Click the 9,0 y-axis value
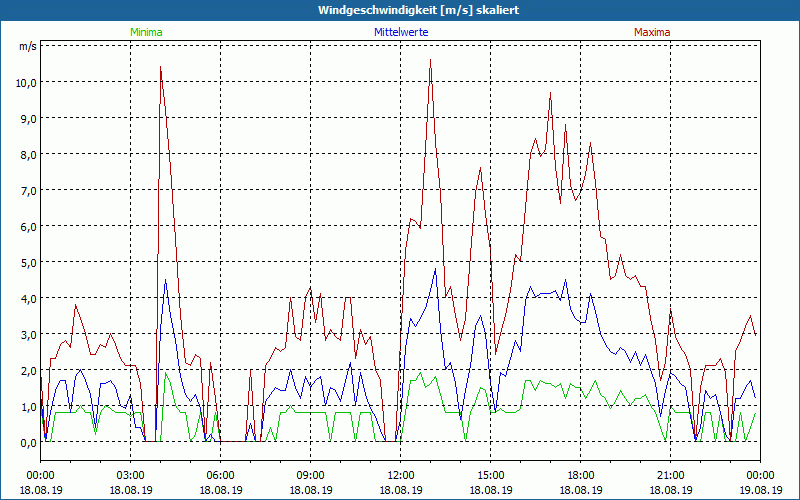This screenshot has width=800, height=500. tap(29, 118)
